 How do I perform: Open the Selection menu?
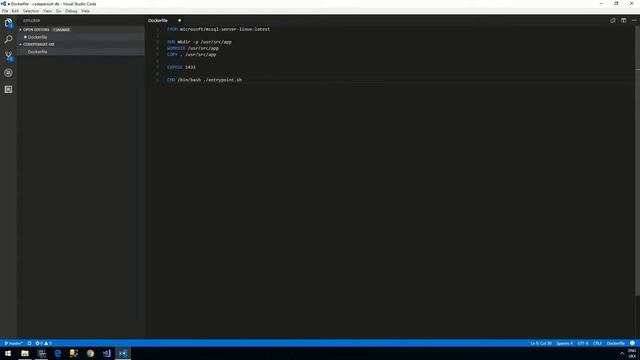[31, 11]
